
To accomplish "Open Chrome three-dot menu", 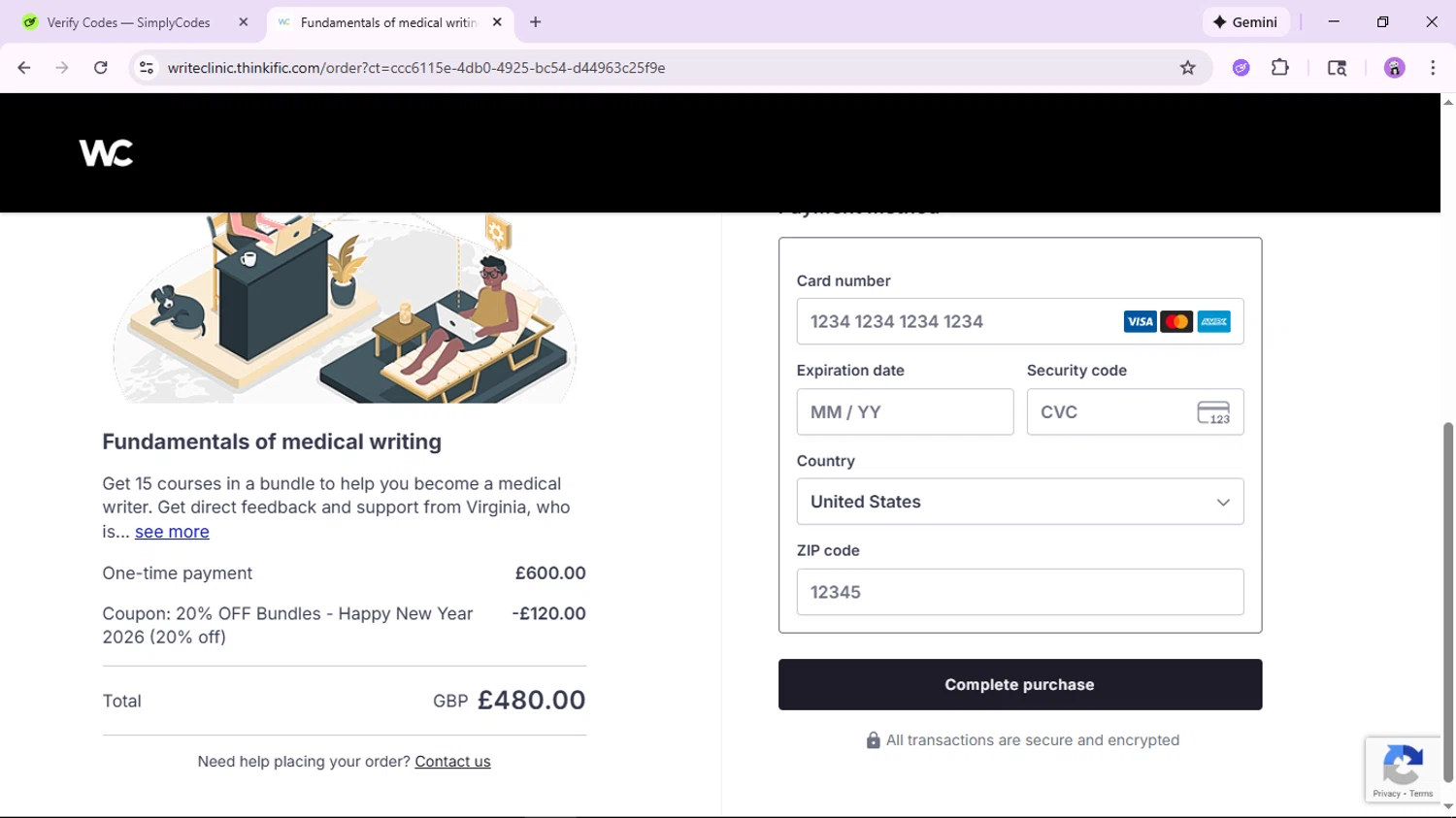I will [x=1433, y=68].
